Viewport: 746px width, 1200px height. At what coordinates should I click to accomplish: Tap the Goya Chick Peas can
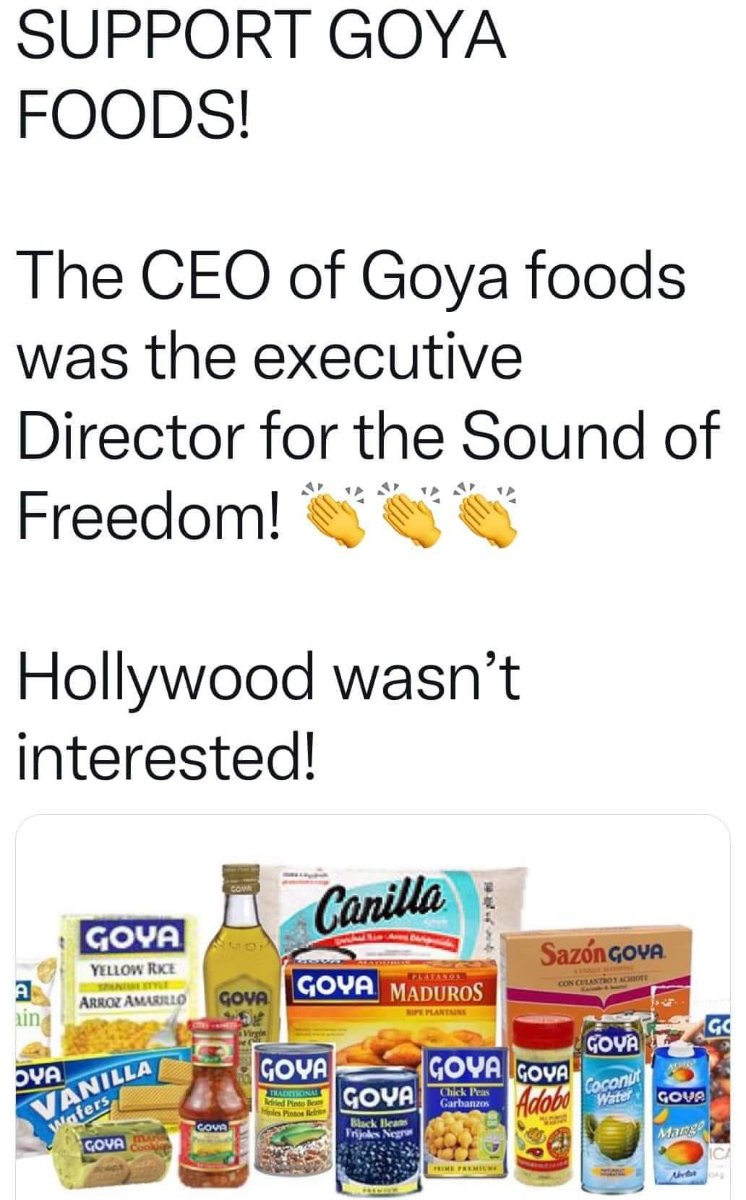(464, 1110)
